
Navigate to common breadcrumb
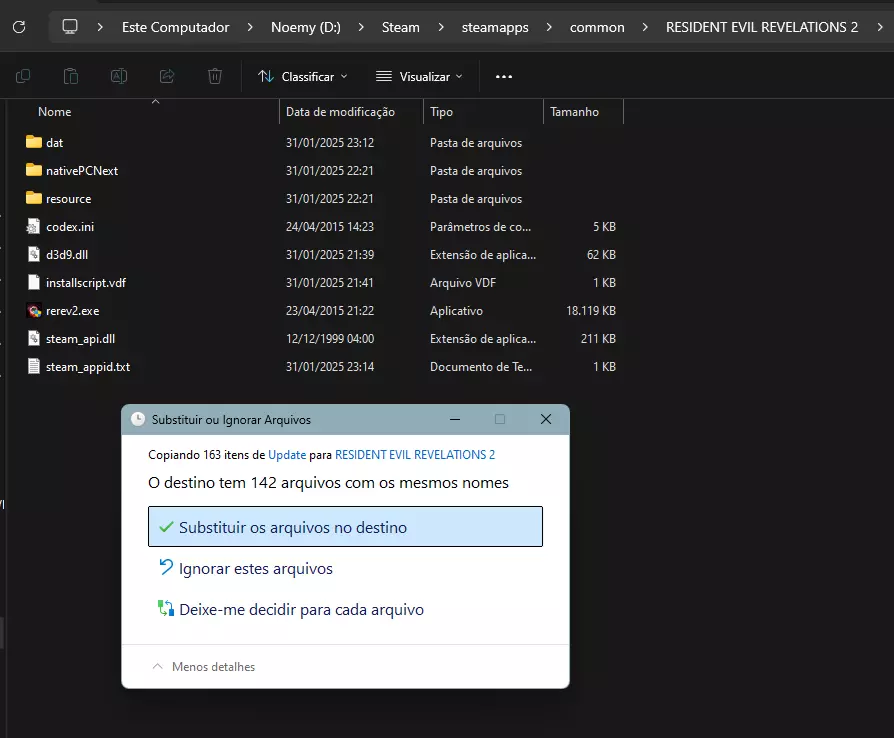click(x=597, y=27)
